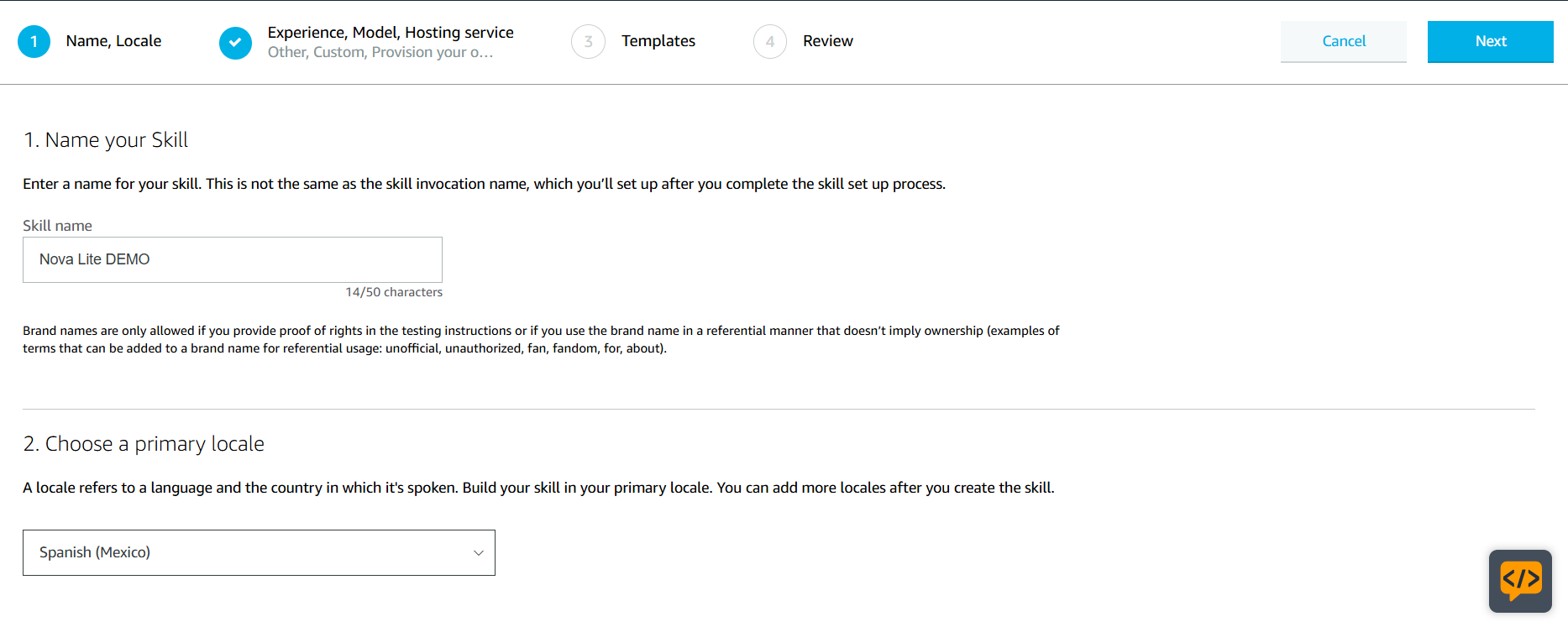Viewport: 1568px width, 627px height.
Task: Click the step 4 number circle
Action: click(x=769, y=42)
